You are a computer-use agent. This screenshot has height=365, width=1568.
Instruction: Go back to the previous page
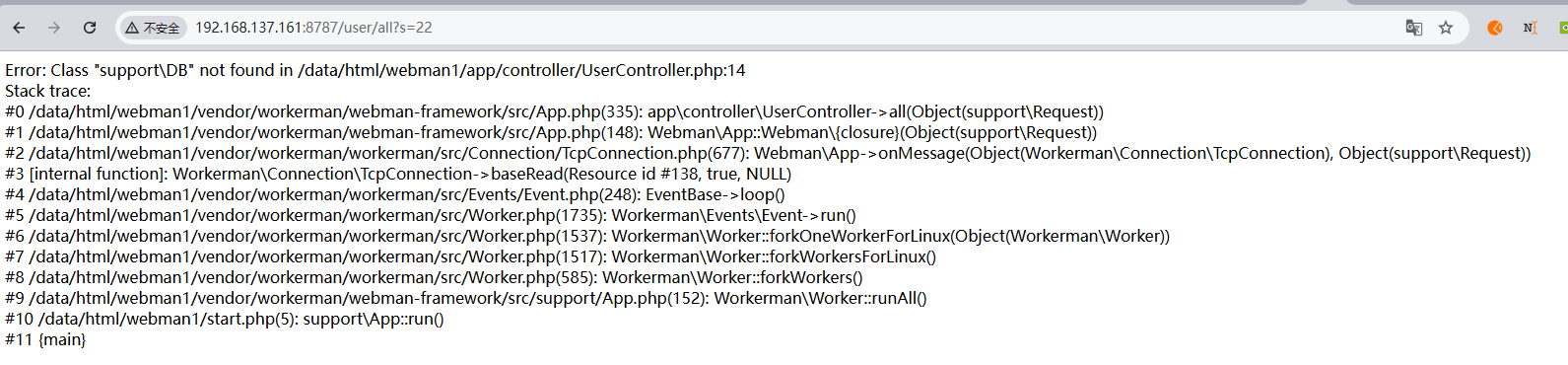pos(19,28)
